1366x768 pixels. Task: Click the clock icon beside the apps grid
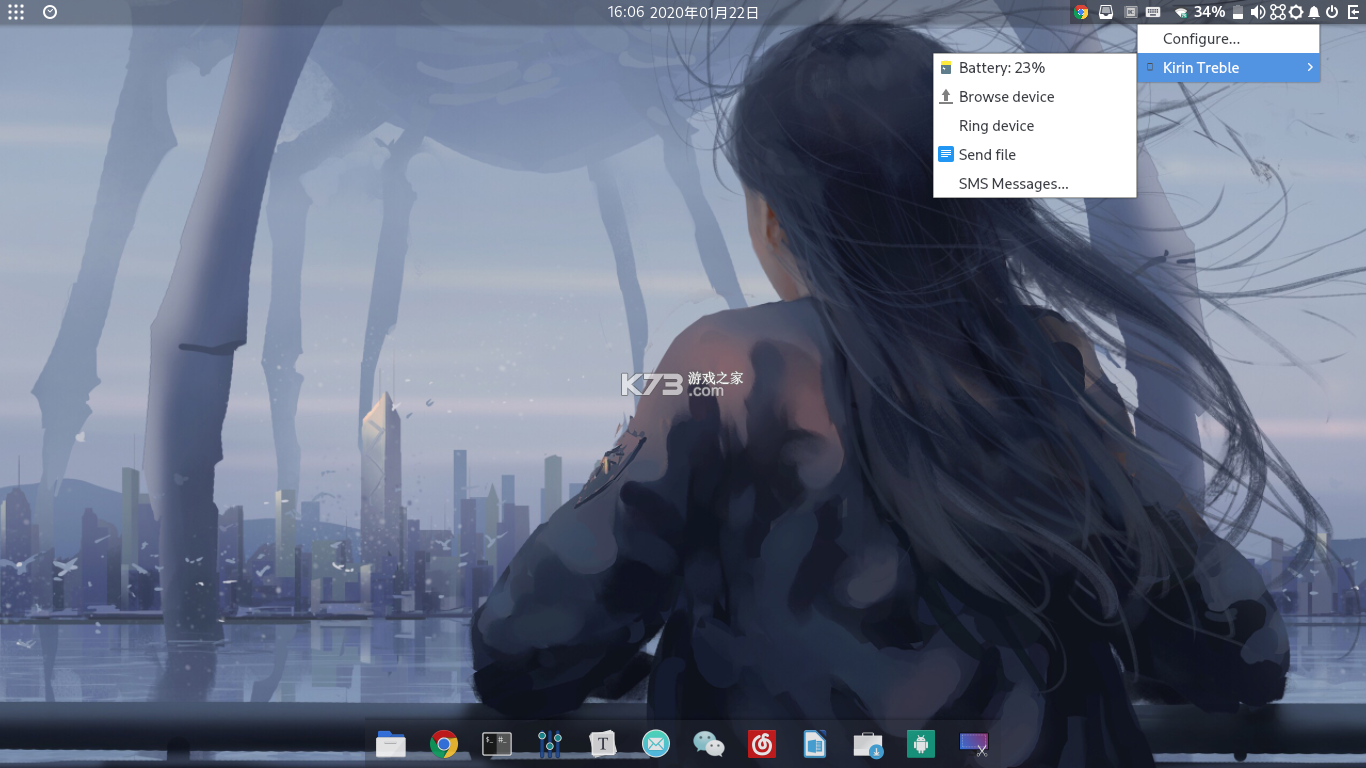[x=50, y=12]
